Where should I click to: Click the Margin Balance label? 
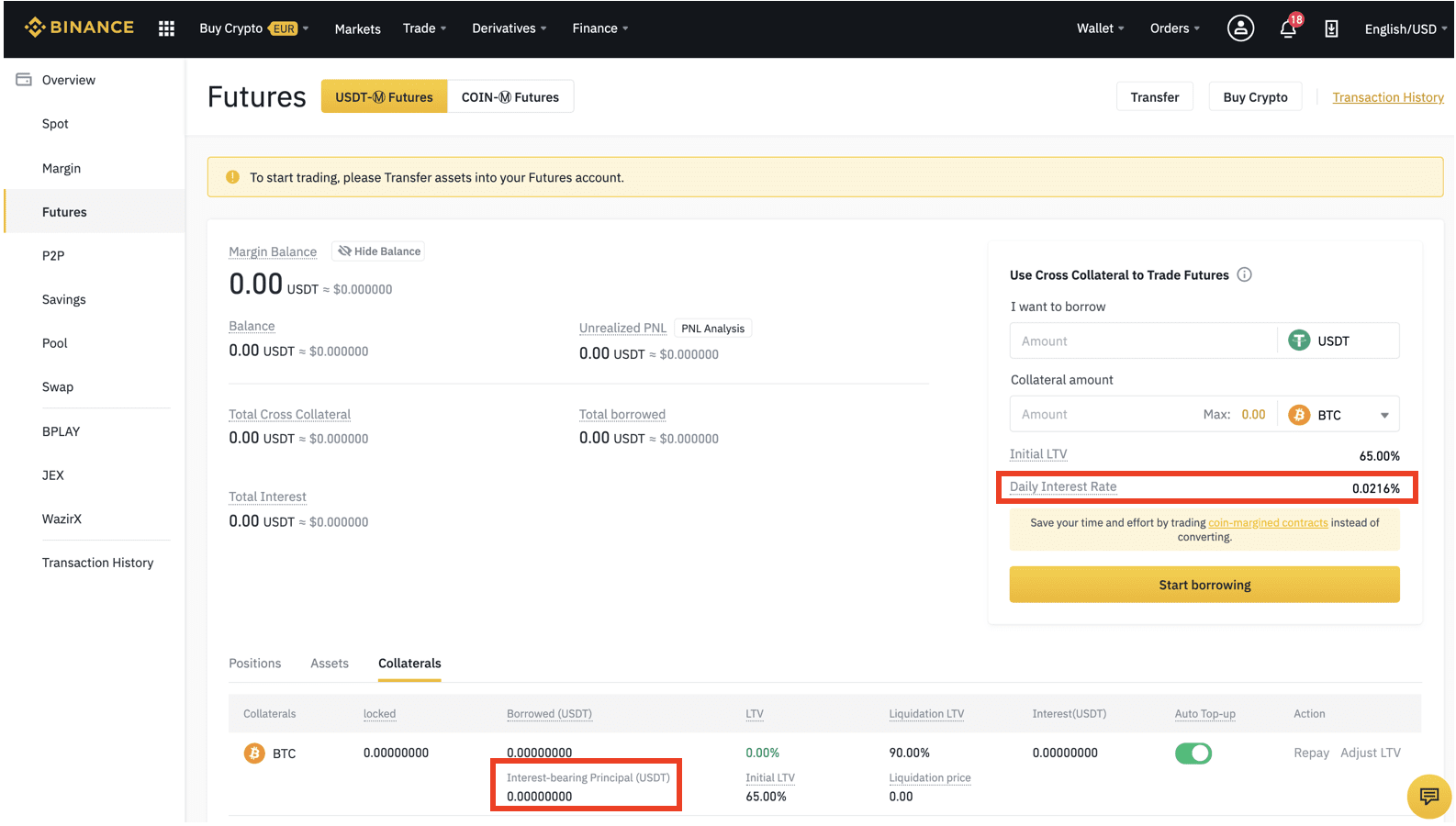point(273,251)
